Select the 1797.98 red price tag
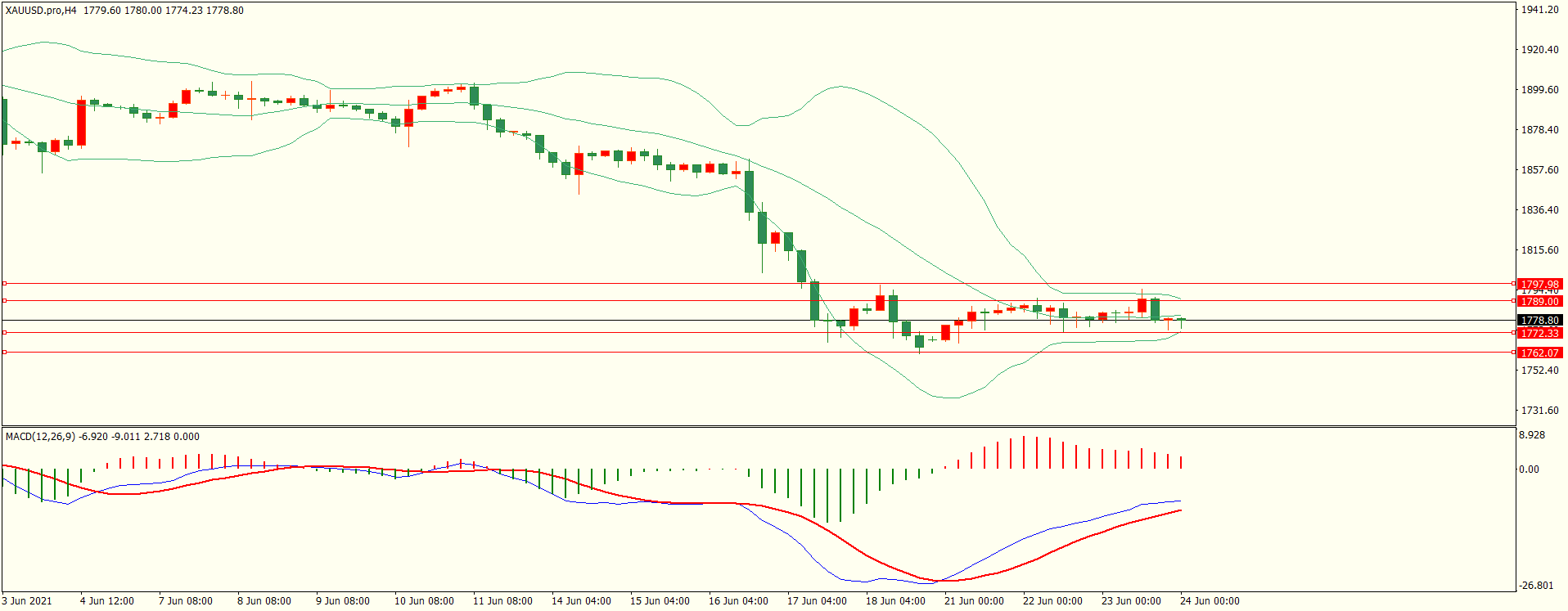The width and height of the screenshot is (1568, 611). tap(1539, 285)
